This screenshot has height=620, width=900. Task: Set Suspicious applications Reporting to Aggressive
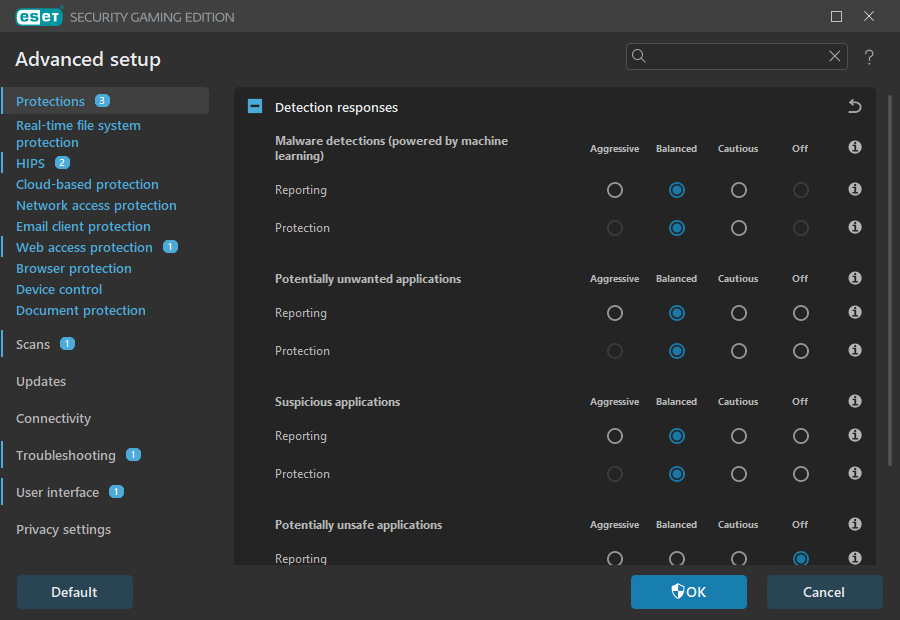(x=615, y=436)
